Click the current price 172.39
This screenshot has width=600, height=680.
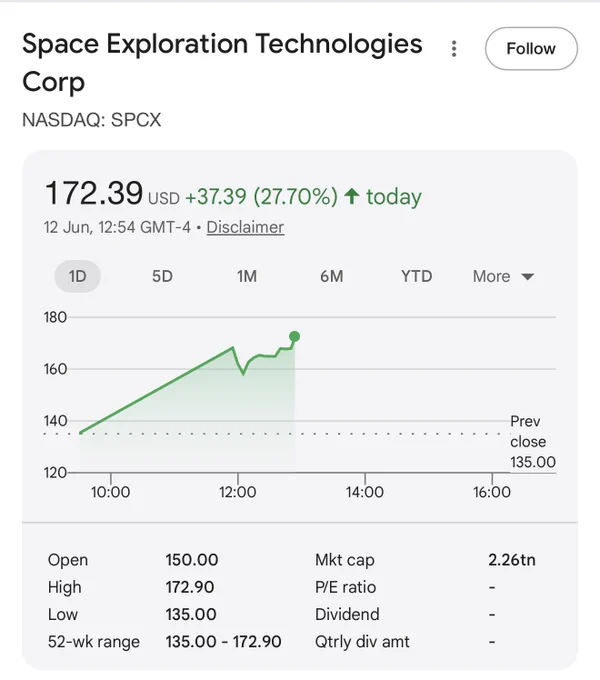94,193
